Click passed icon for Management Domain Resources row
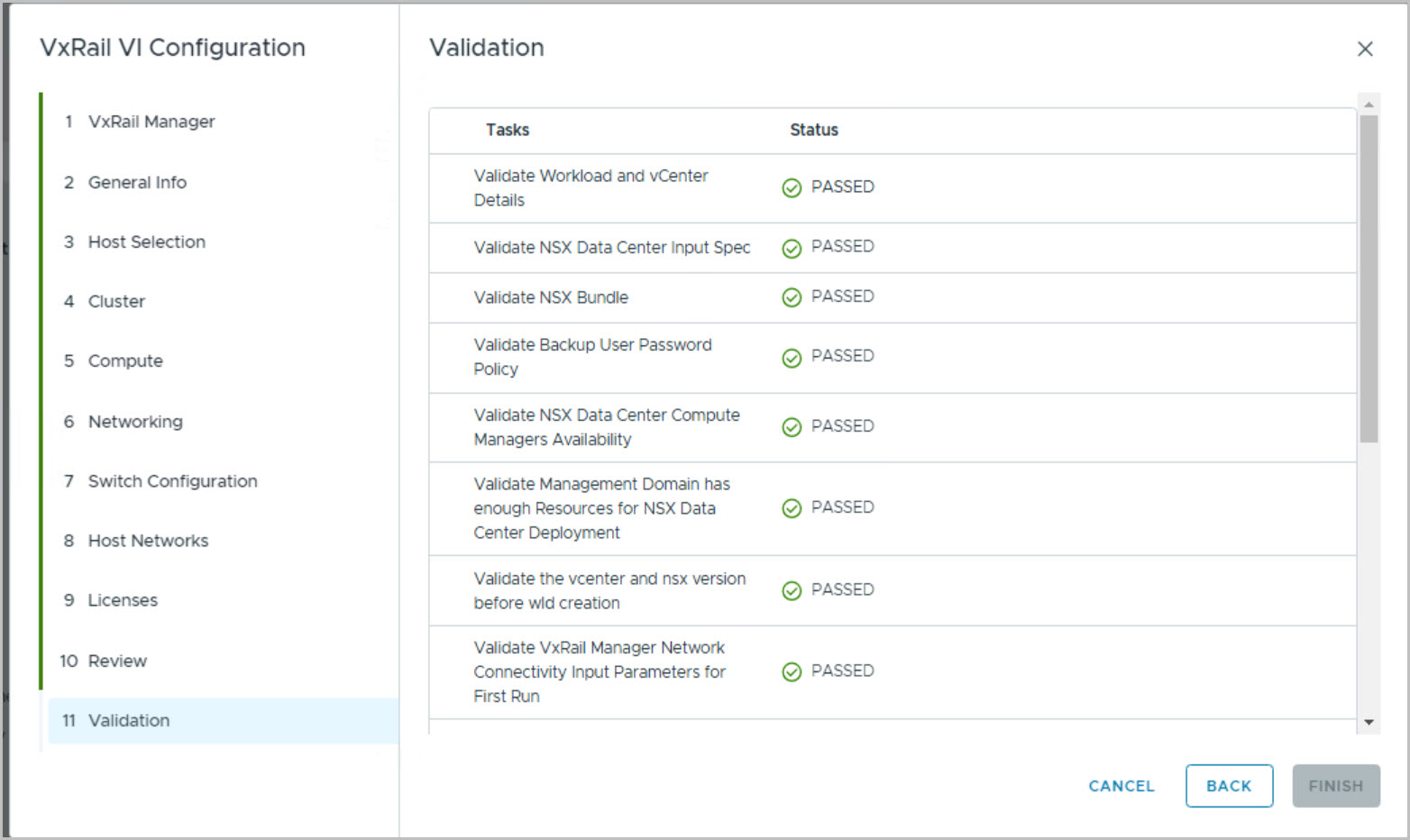Screen dimensions: 1410x840 [x=792, y=508]
